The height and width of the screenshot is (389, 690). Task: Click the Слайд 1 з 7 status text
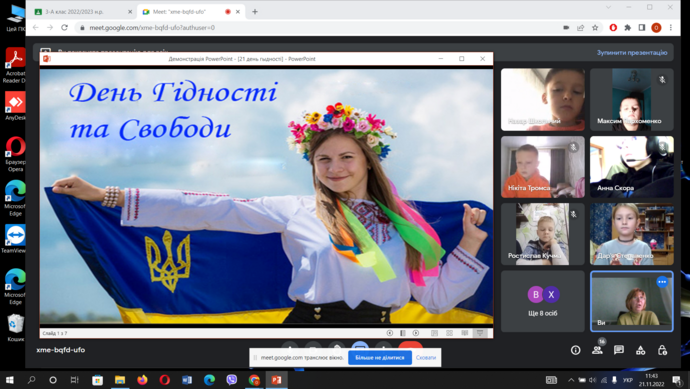click(55, 333)
